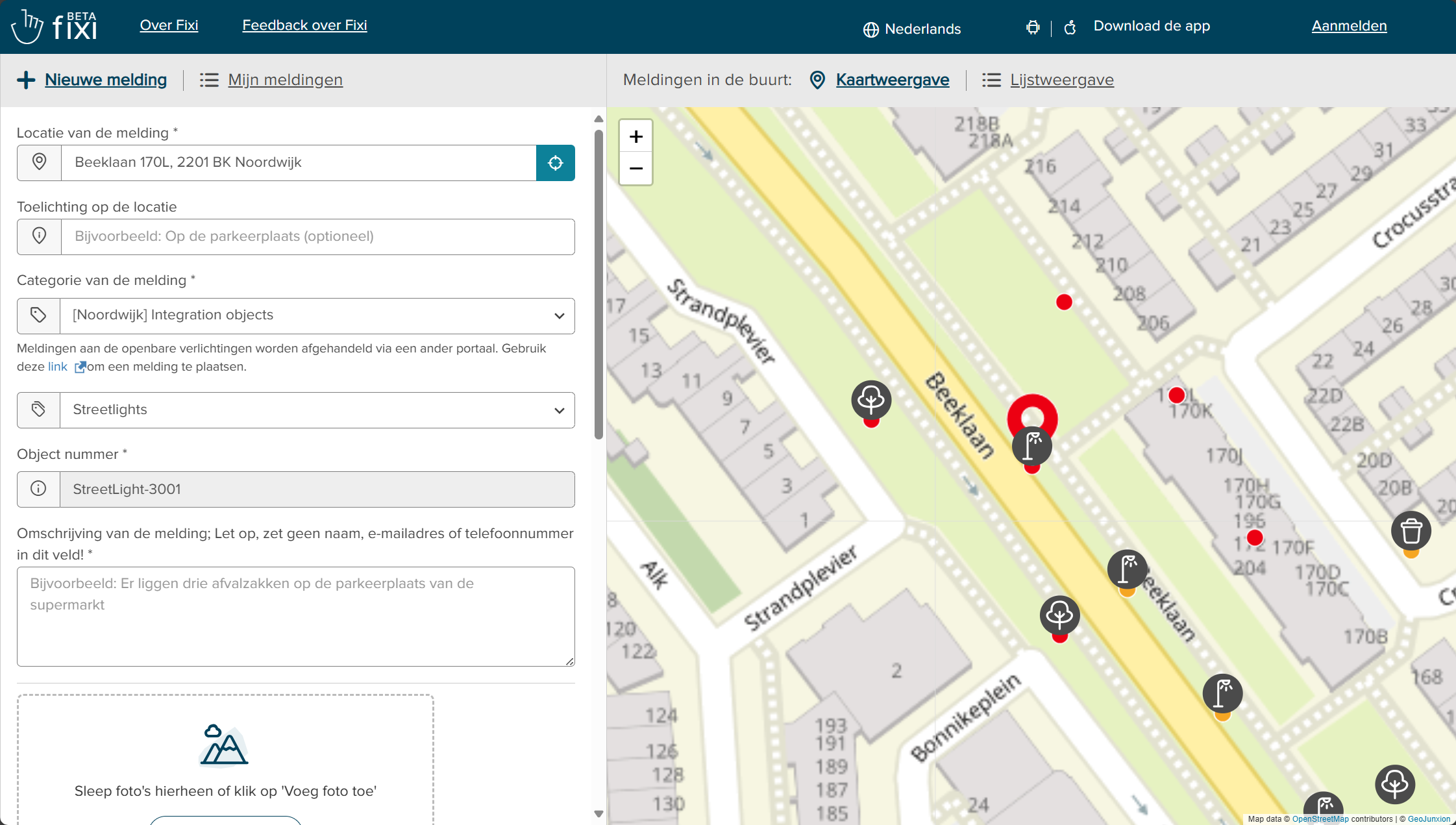
Task: Click the Apple app download icon
Action: coord(1070,27)
